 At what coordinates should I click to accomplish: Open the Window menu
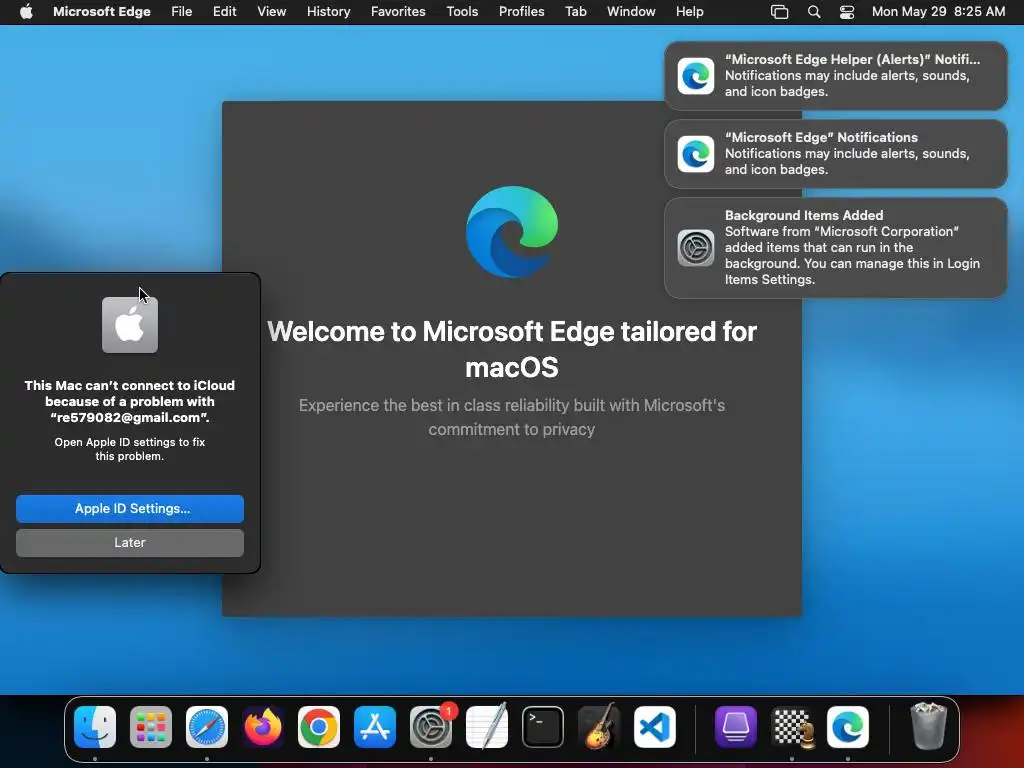pos(631,12)
